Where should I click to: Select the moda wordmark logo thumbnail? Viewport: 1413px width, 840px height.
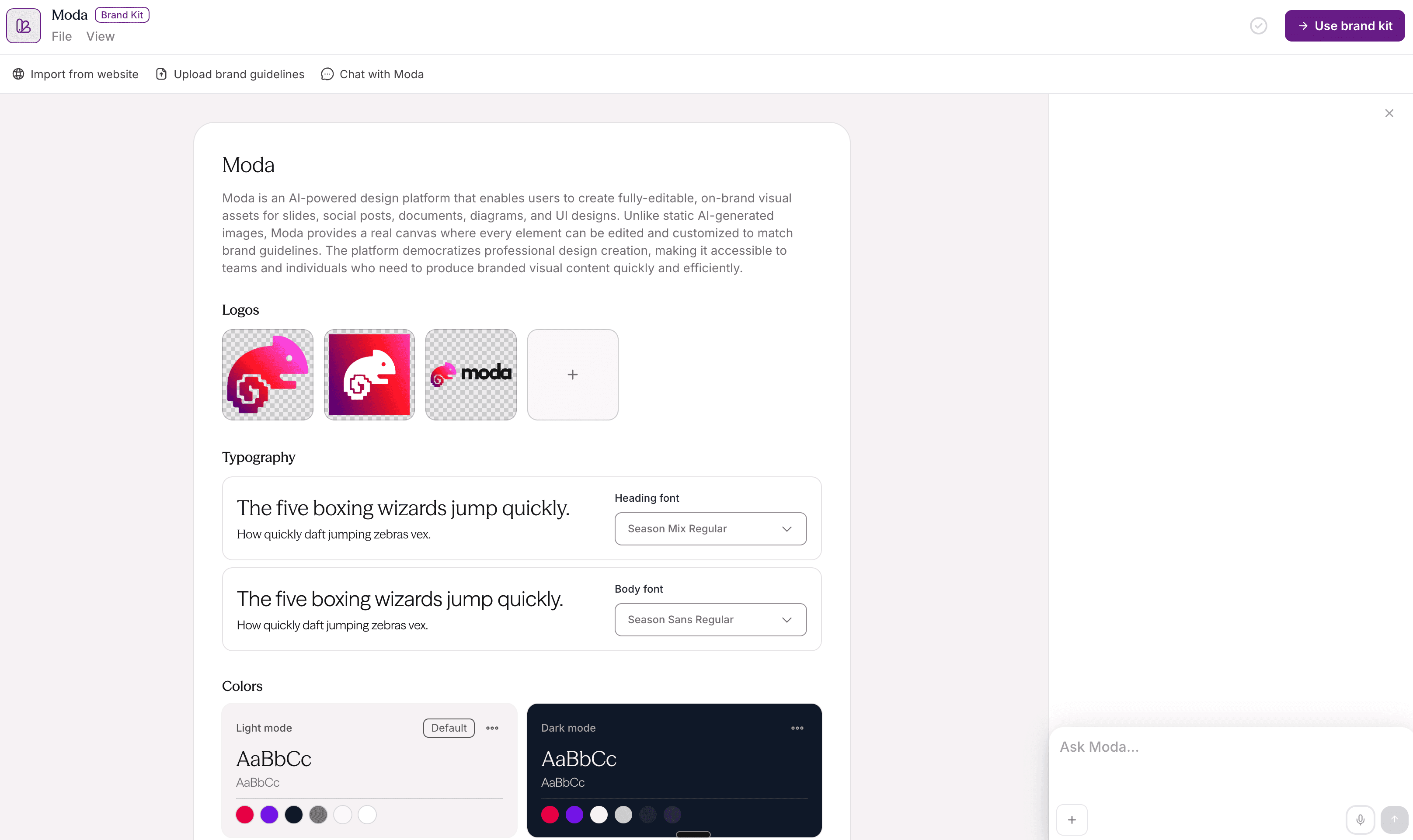tap(471, 375)
